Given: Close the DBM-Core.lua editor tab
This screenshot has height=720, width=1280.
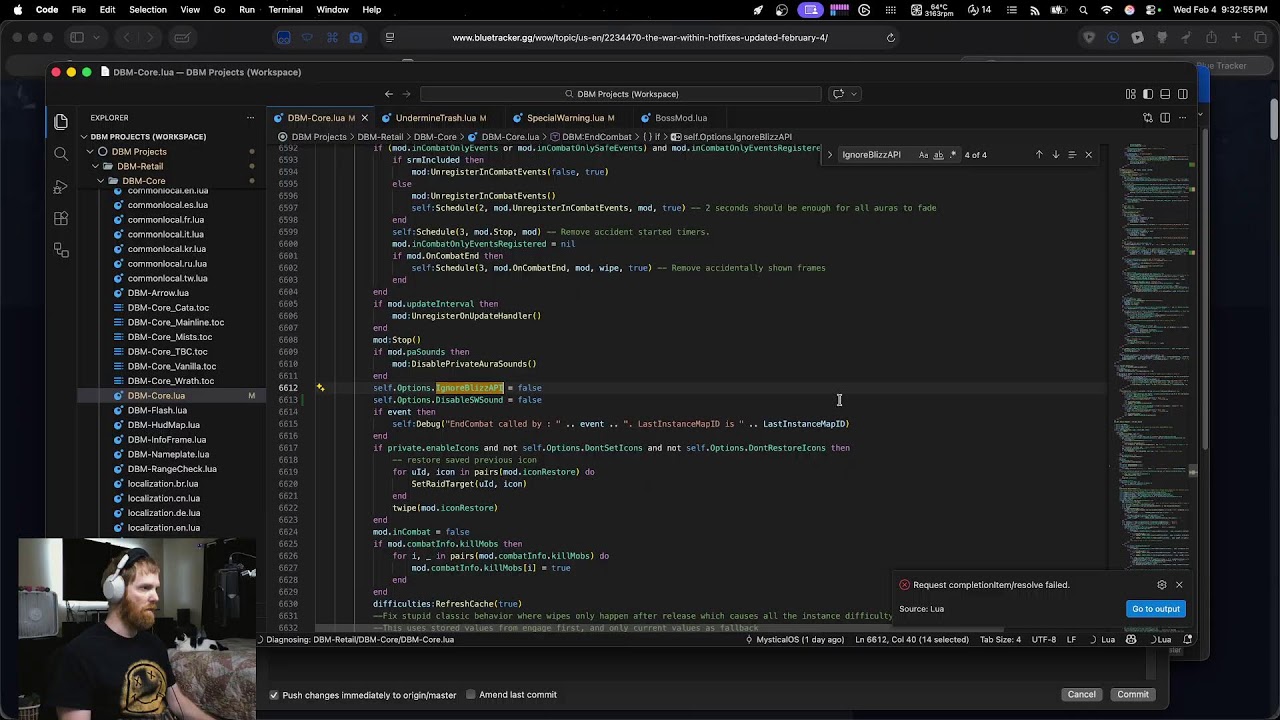Looking at the screenshot, I should [364, 118].
